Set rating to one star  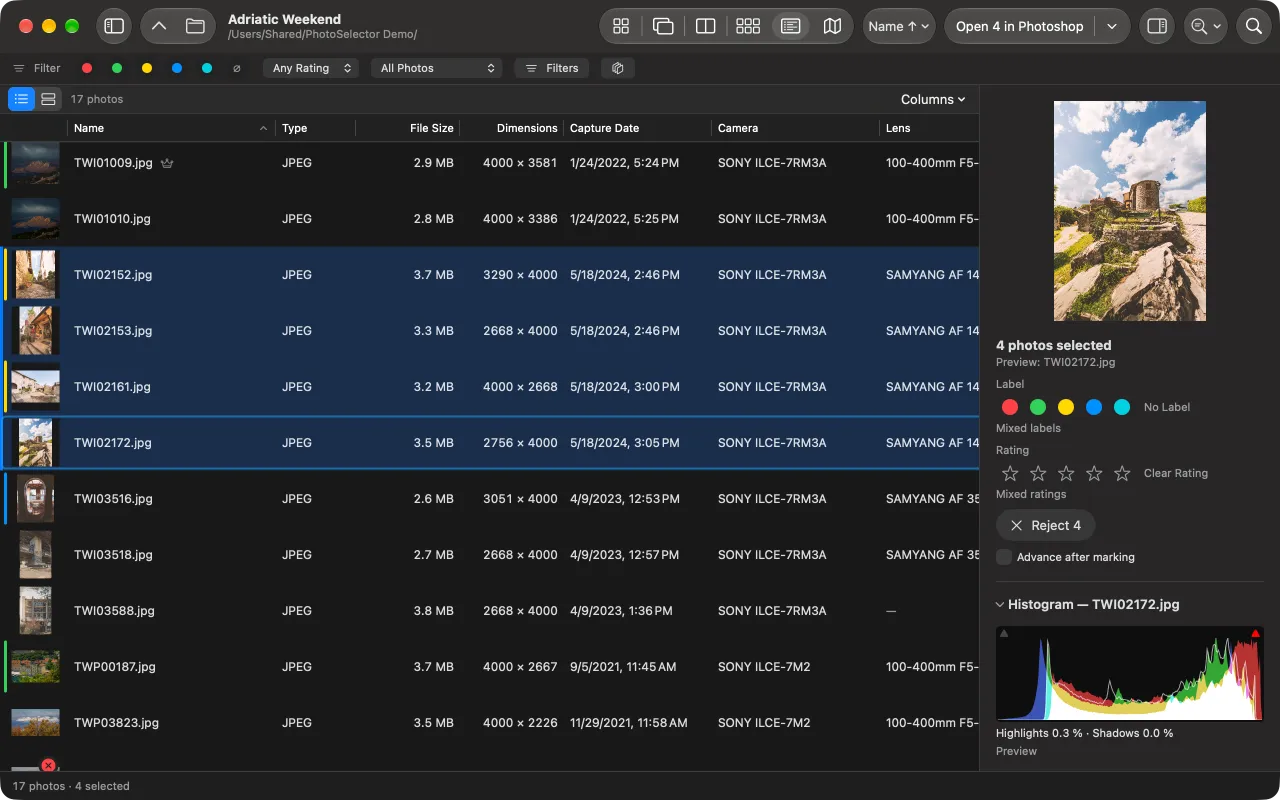tap(1010, 473)
